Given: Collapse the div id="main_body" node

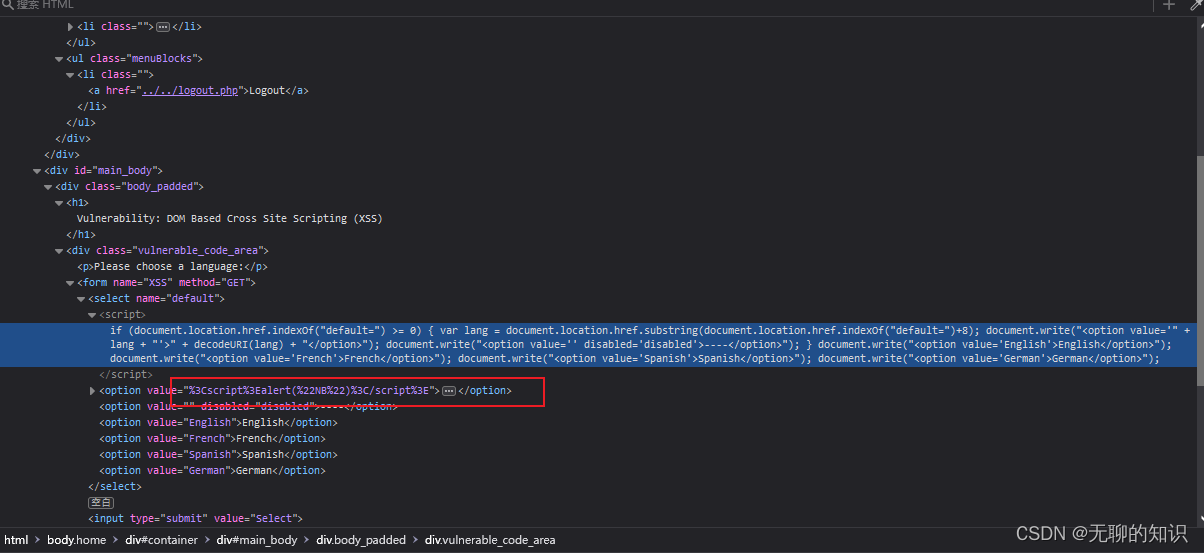Looking at the screenshot, I should pyautogui.click(x=37, y=171).
